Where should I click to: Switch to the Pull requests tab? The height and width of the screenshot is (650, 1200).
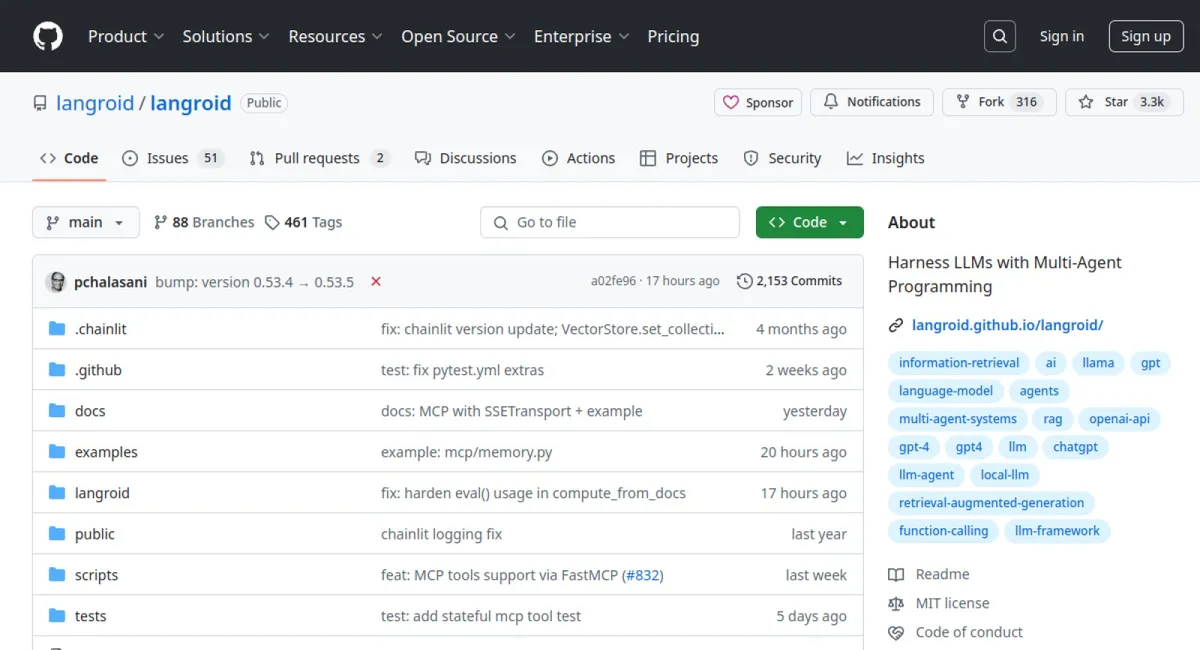tap(319, 158)
